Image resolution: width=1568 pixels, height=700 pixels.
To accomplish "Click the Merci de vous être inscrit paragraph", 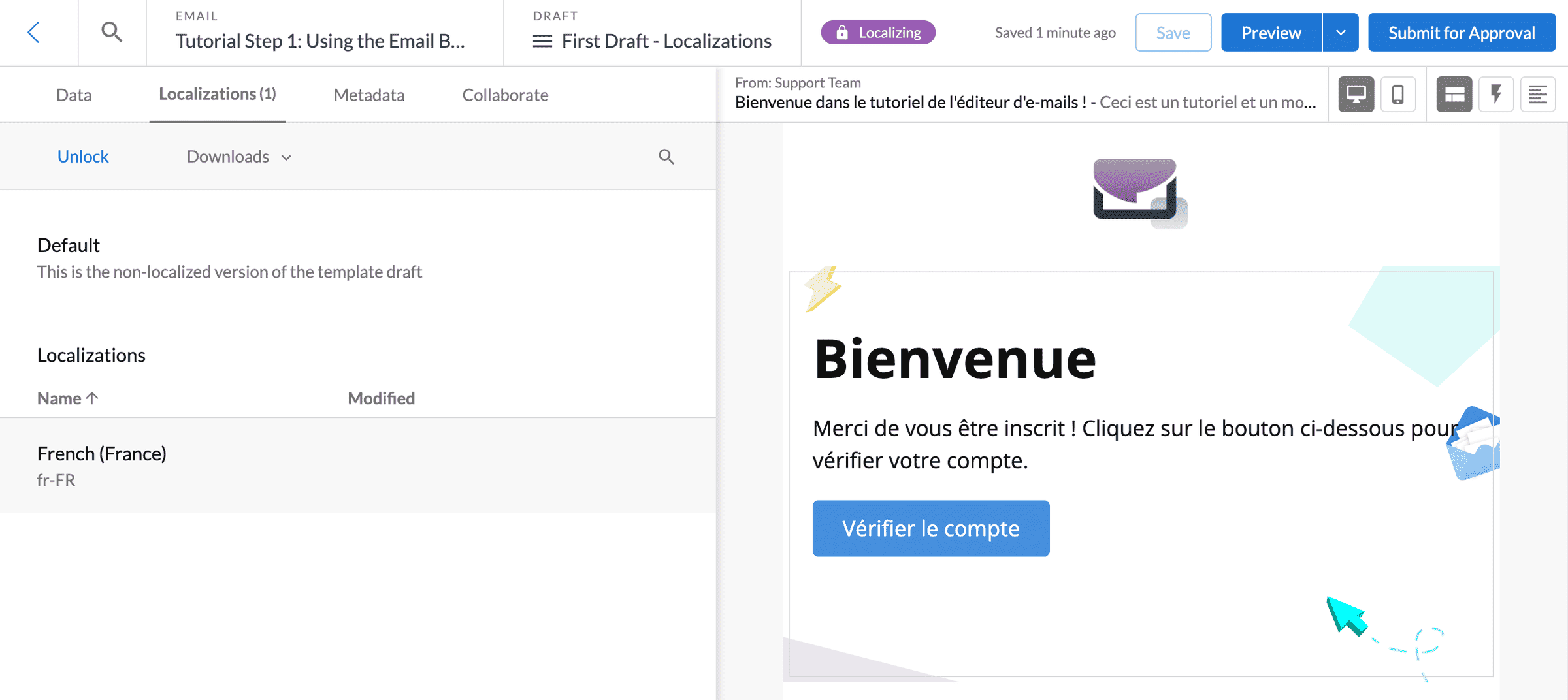I will pos(1135,445).
